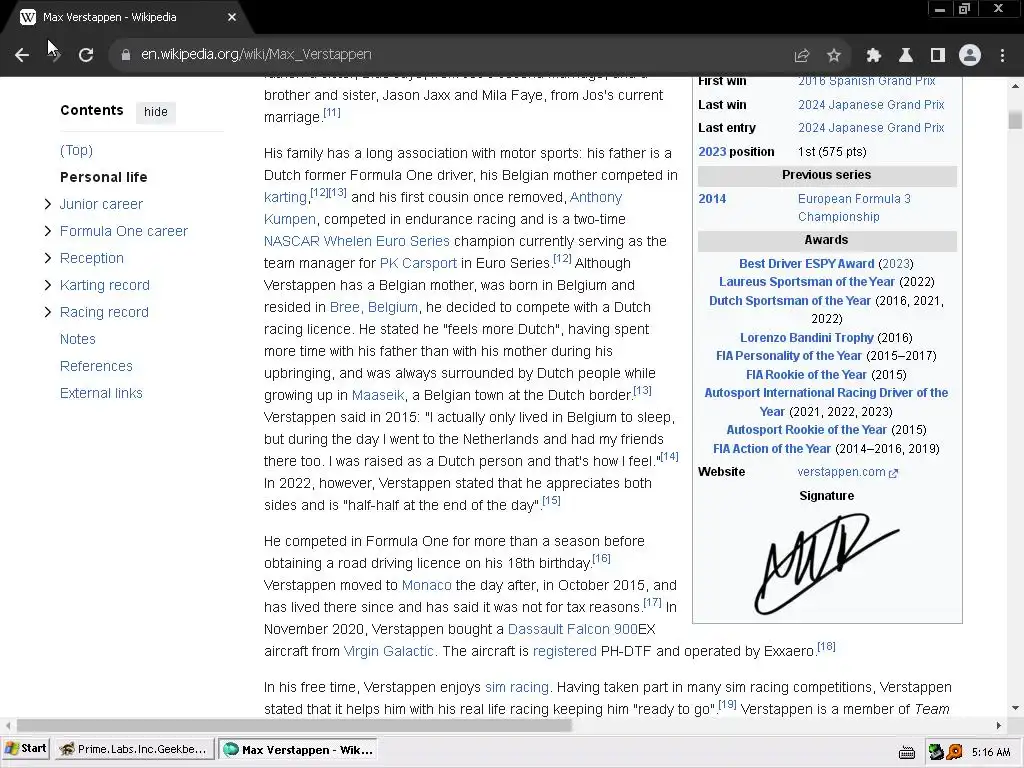This screenshot has width=1024, height=768.
Task: Open the Windows Start button
Action: click(25, 749)
